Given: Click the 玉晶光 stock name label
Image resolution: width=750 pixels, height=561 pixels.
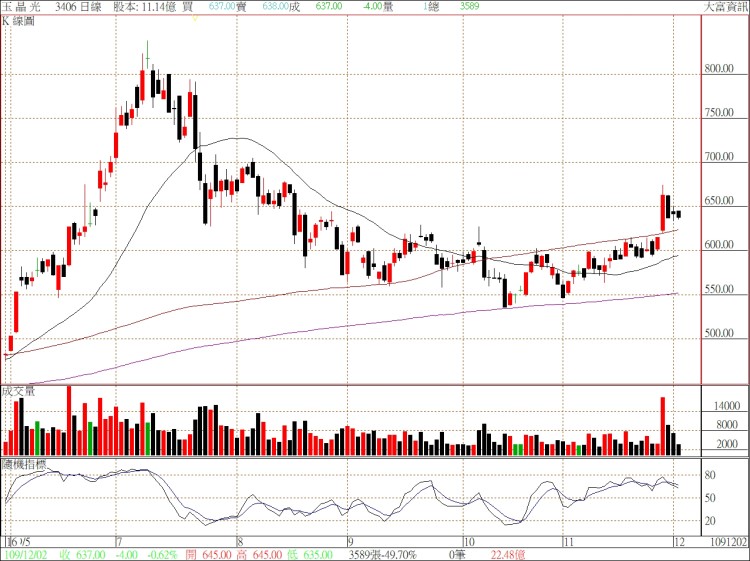Looking at the screenshot, I should tap(20, 6).
